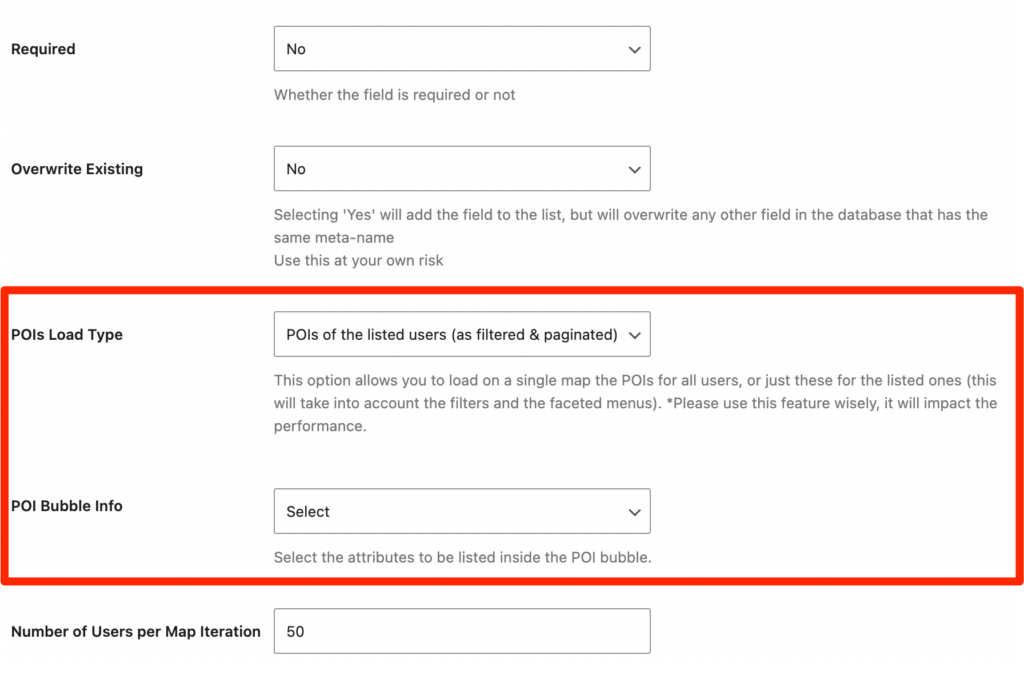Viewport: 1024px width, 683px height.
Task: Open the POI Bubble Info dropdown
Action: click(462, 511)
